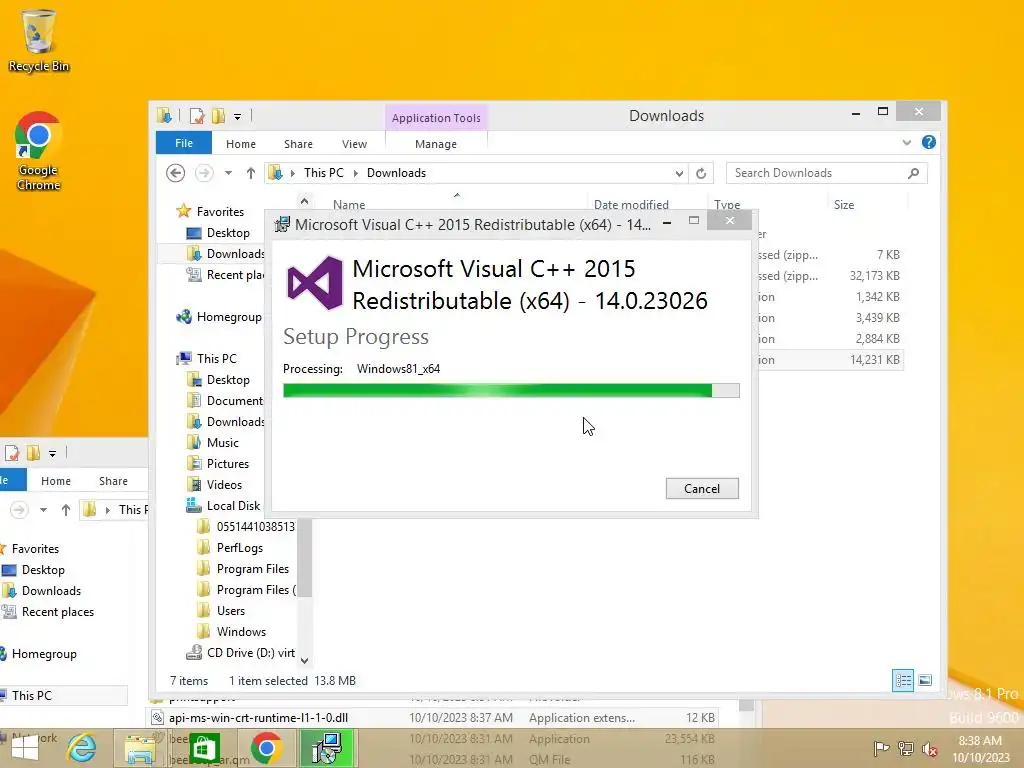The width and height of the screenshot is (1024, 768).
Task: Open Videos under This PC
Action: tap(215, 485)
